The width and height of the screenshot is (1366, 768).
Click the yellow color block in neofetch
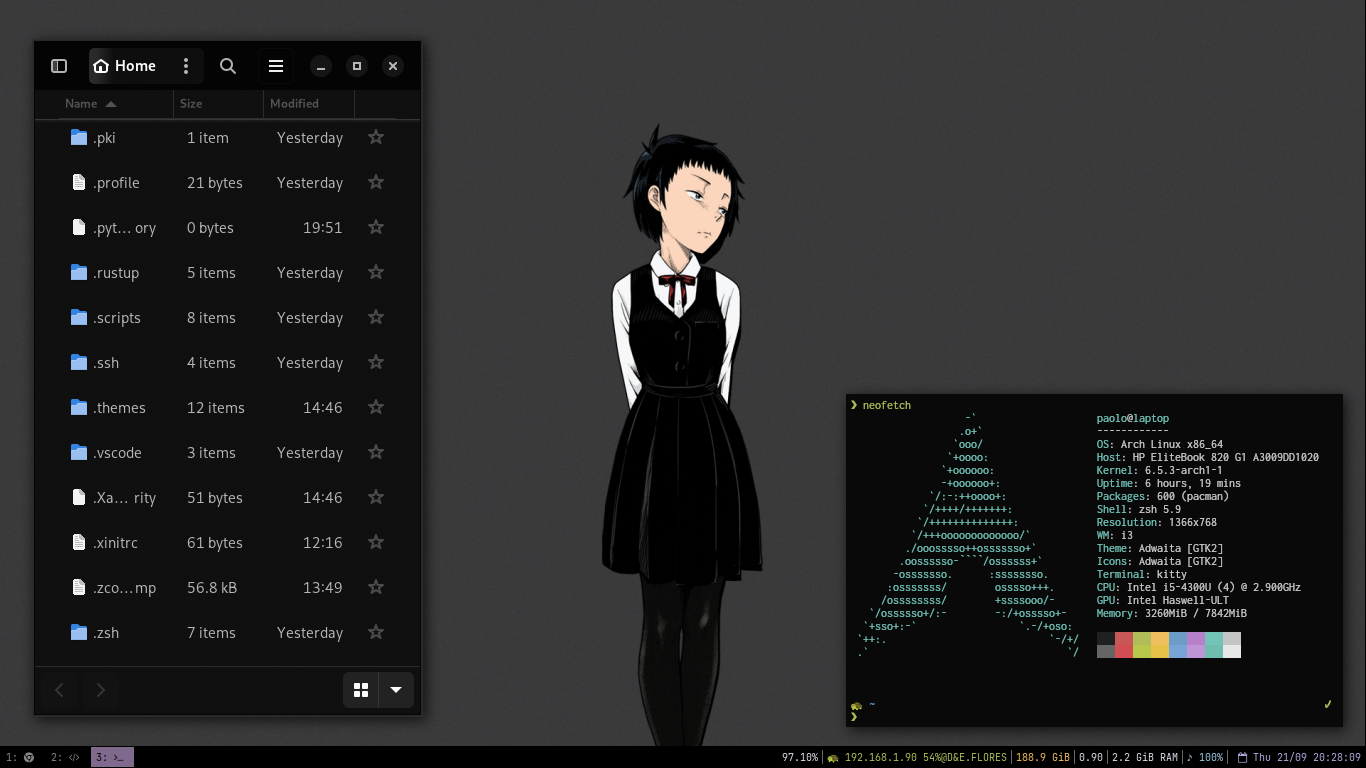pos(1160,645)
